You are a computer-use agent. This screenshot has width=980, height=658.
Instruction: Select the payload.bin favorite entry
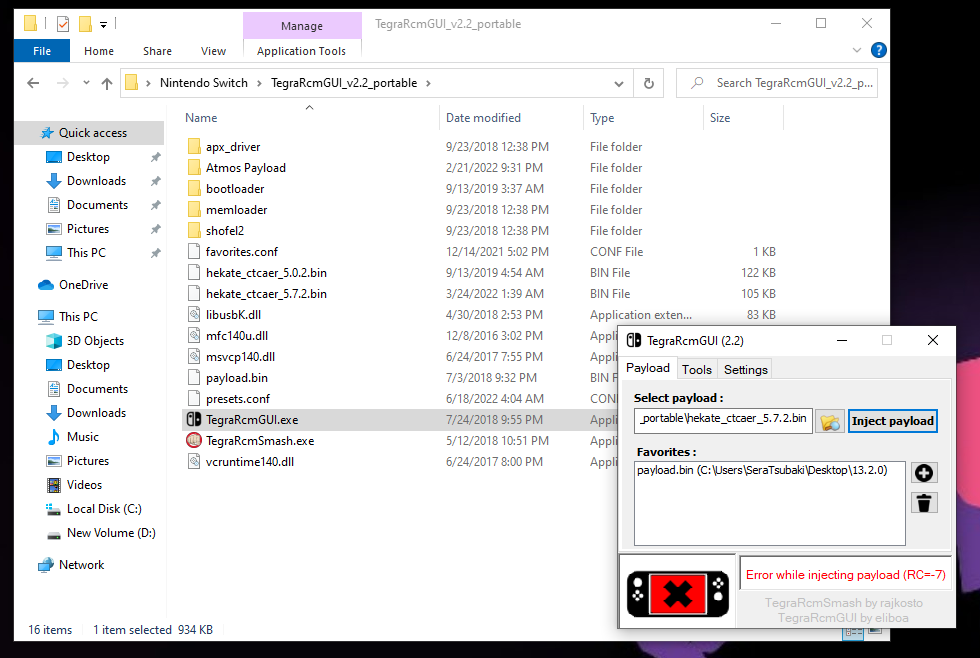tap(762, 470)
